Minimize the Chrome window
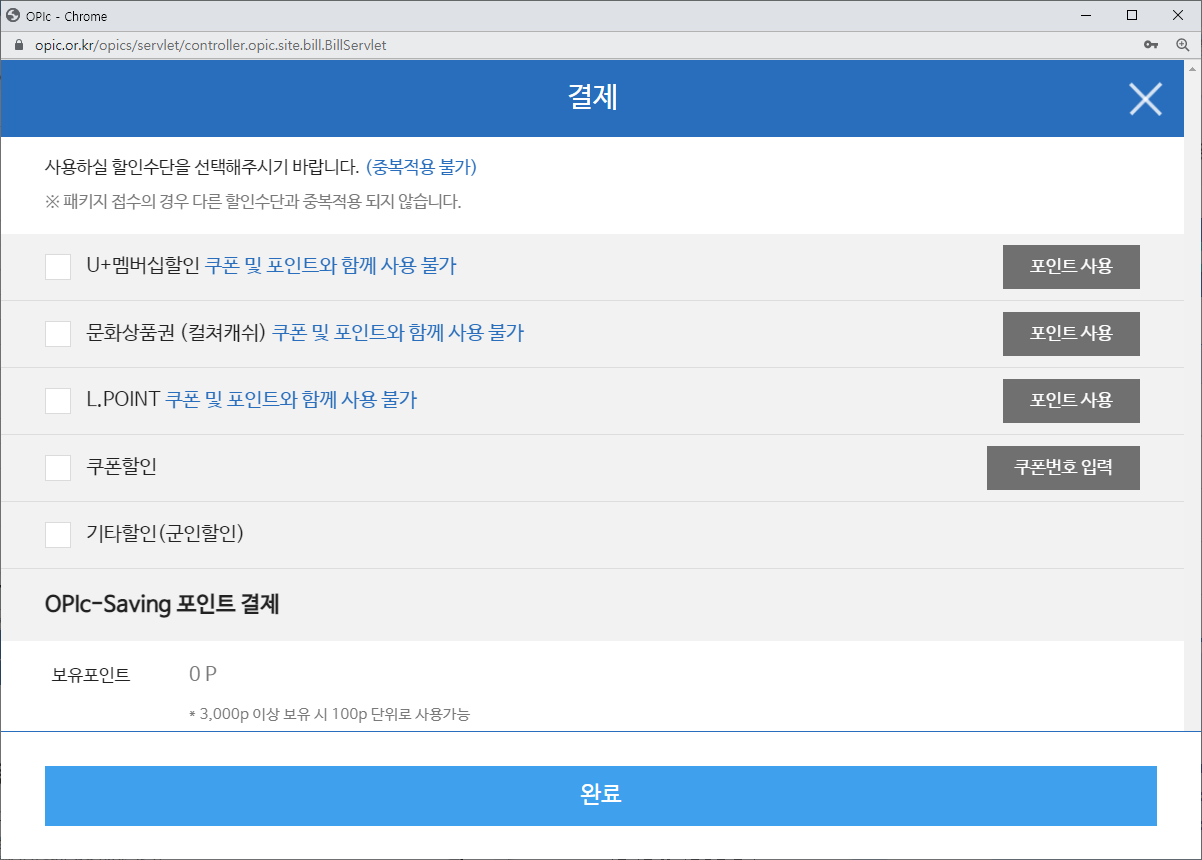Viewport: 1202px width, 860px height. (1086, 15)
